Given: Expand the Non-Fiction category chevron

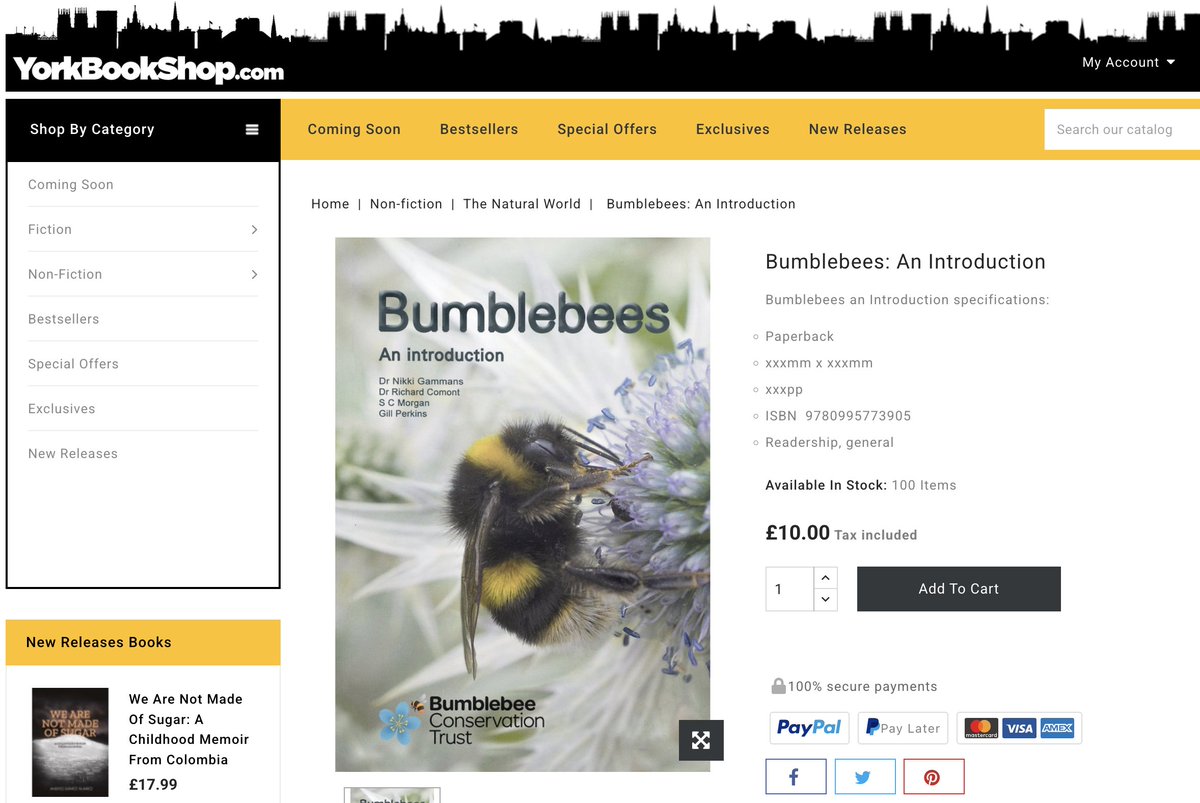Looking at the screenshot, I should pos(254,274).
